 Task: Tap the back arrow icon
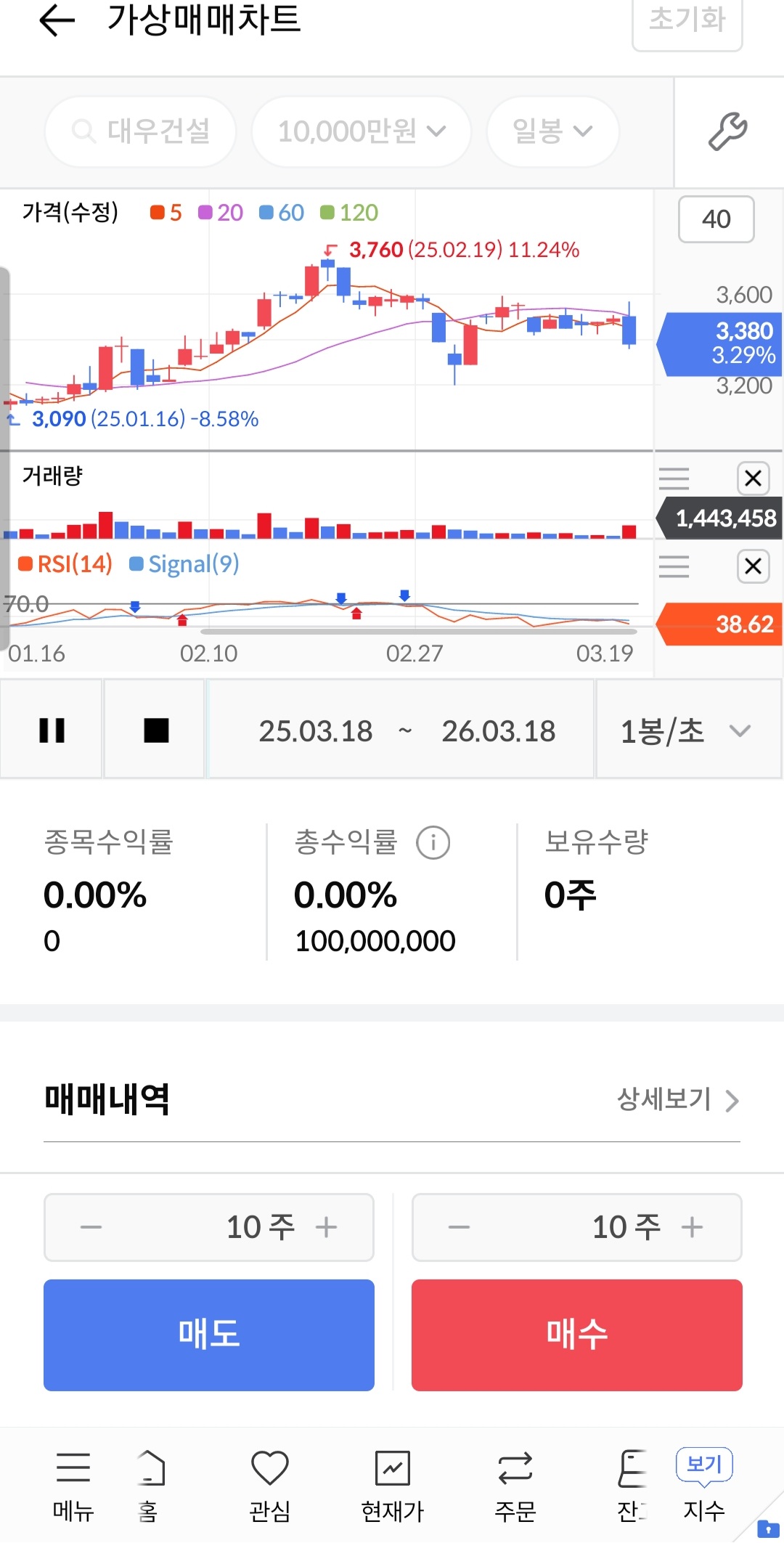[x=57, y=20]
